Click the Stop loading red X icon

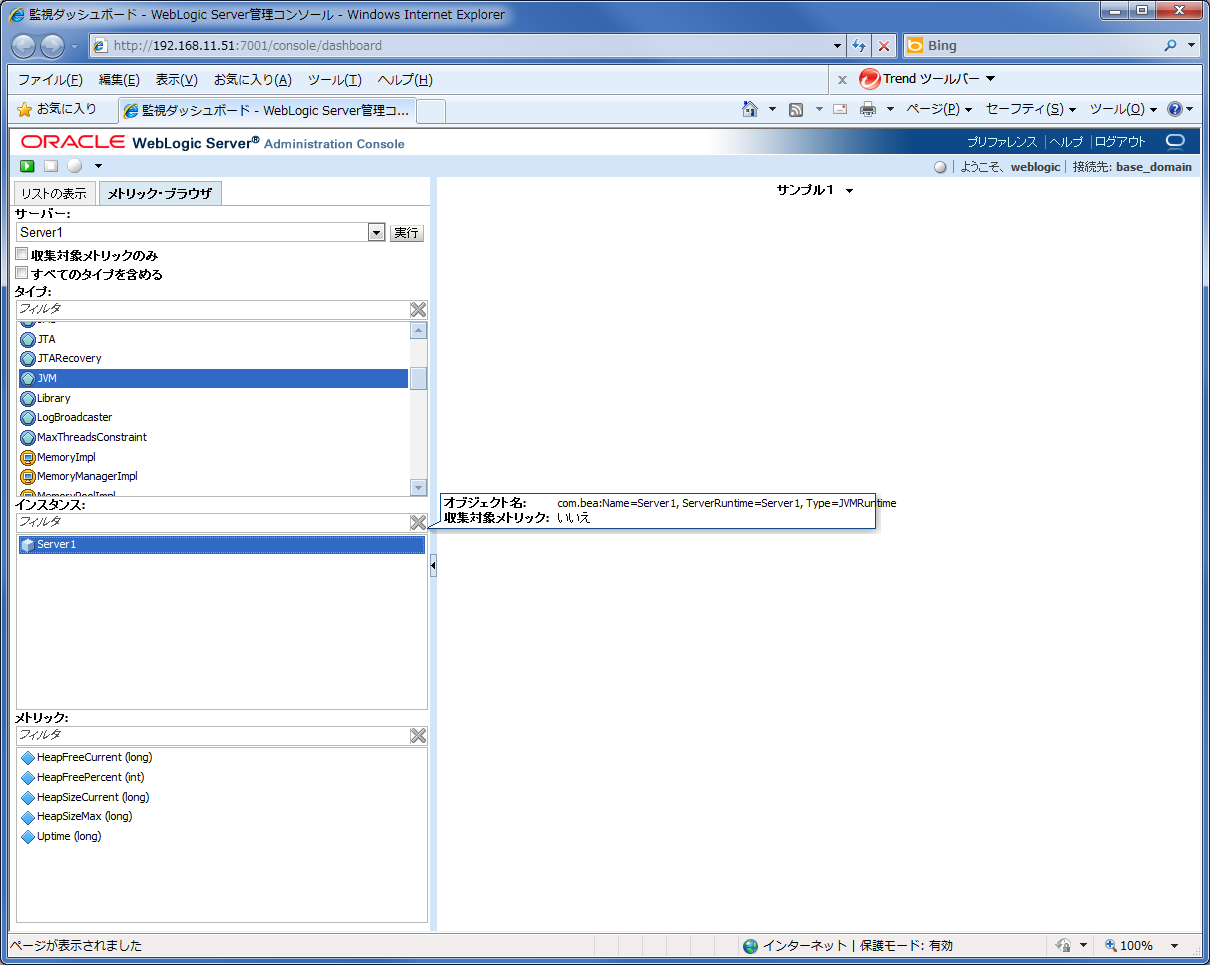pyautogui.click(x=884, y=46)
